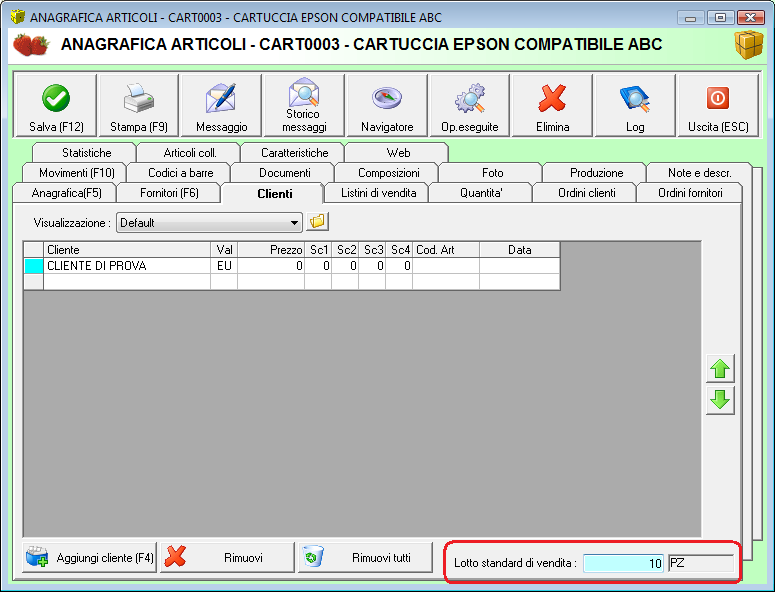Select the CLIENTE DI PROVA row cell

click(127, 266)
